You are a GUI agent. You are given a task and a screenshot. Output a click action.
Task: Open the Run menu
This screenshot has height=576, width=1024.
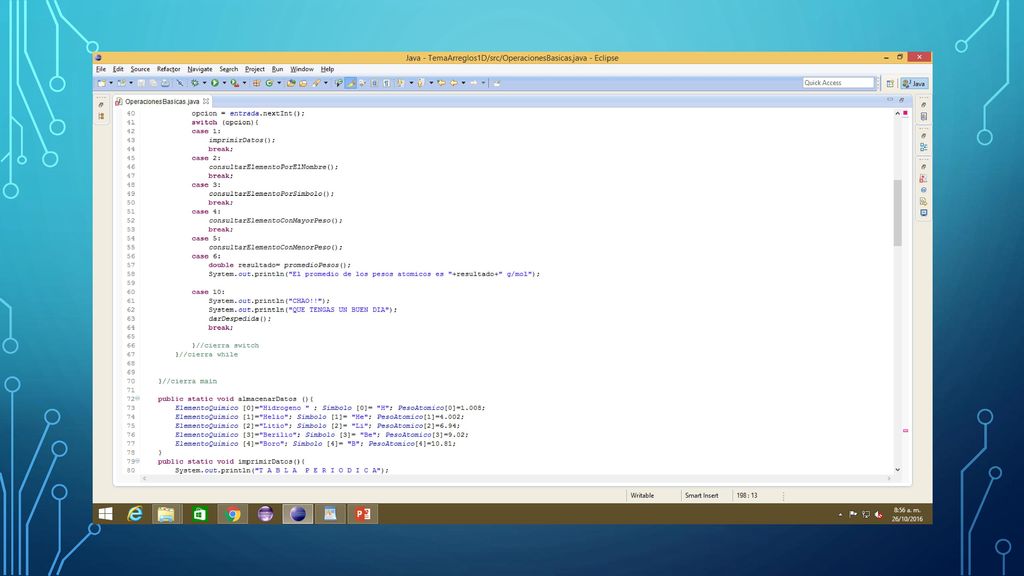(278, 69)
